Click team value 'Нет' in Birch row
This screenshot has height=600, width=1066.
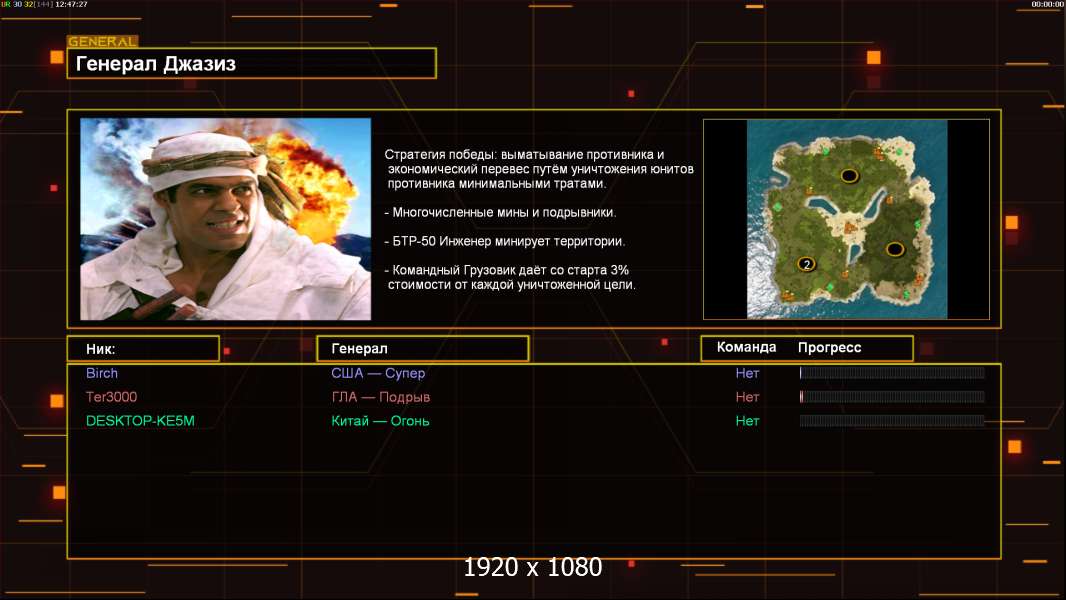(x=747, y=373)
